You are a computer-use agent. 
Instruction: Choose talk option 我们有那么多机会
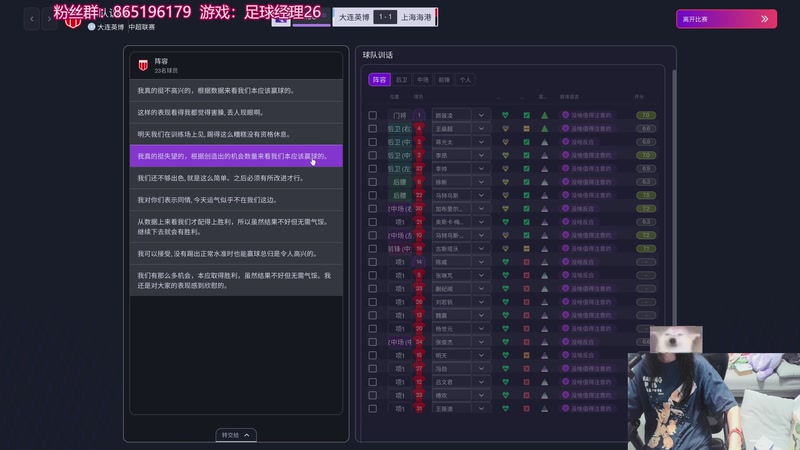pos(236,280)
